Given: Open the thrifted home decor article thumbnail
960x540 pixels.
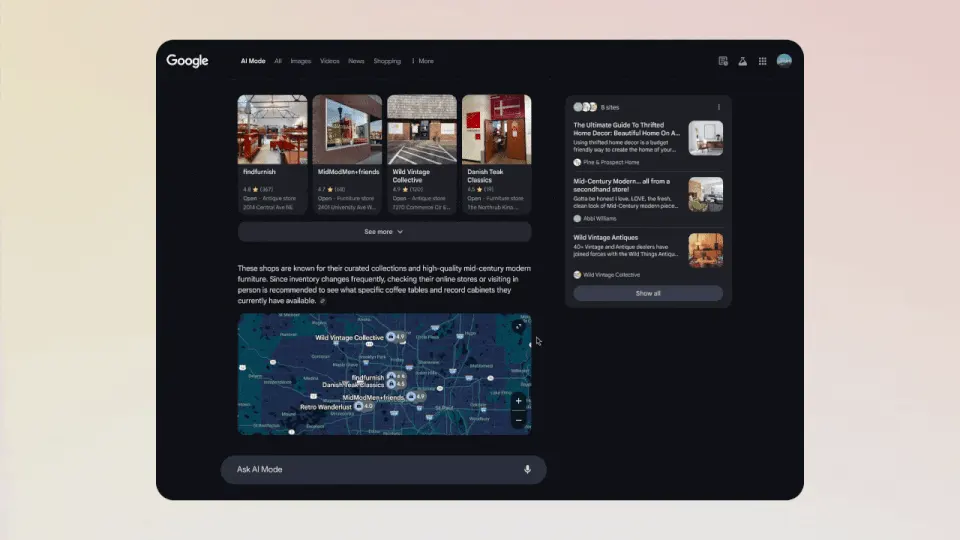Looking at the screenshot, I should [x=705, y=138].
